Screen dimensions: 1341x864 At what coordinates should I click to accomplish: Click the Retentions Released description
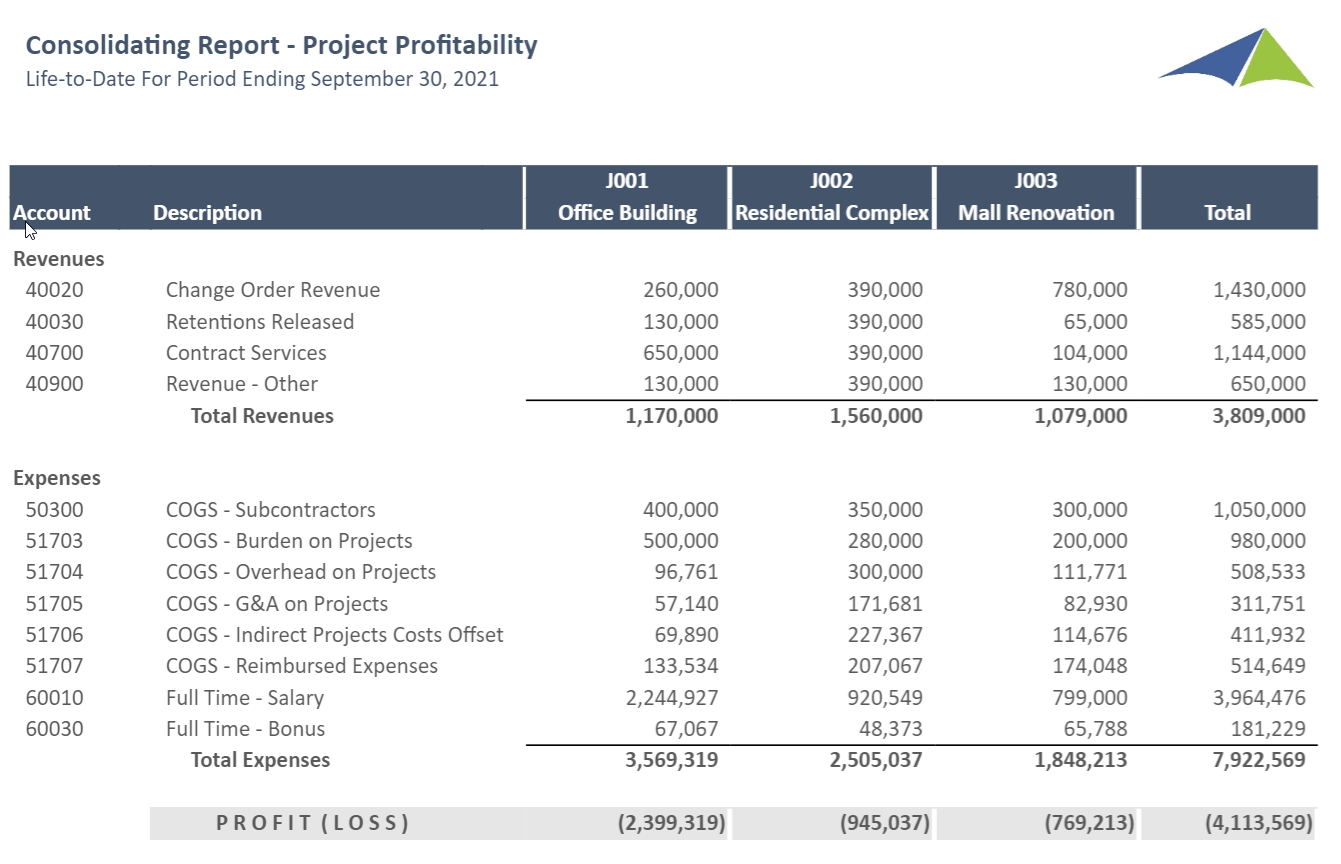point(260,322)
